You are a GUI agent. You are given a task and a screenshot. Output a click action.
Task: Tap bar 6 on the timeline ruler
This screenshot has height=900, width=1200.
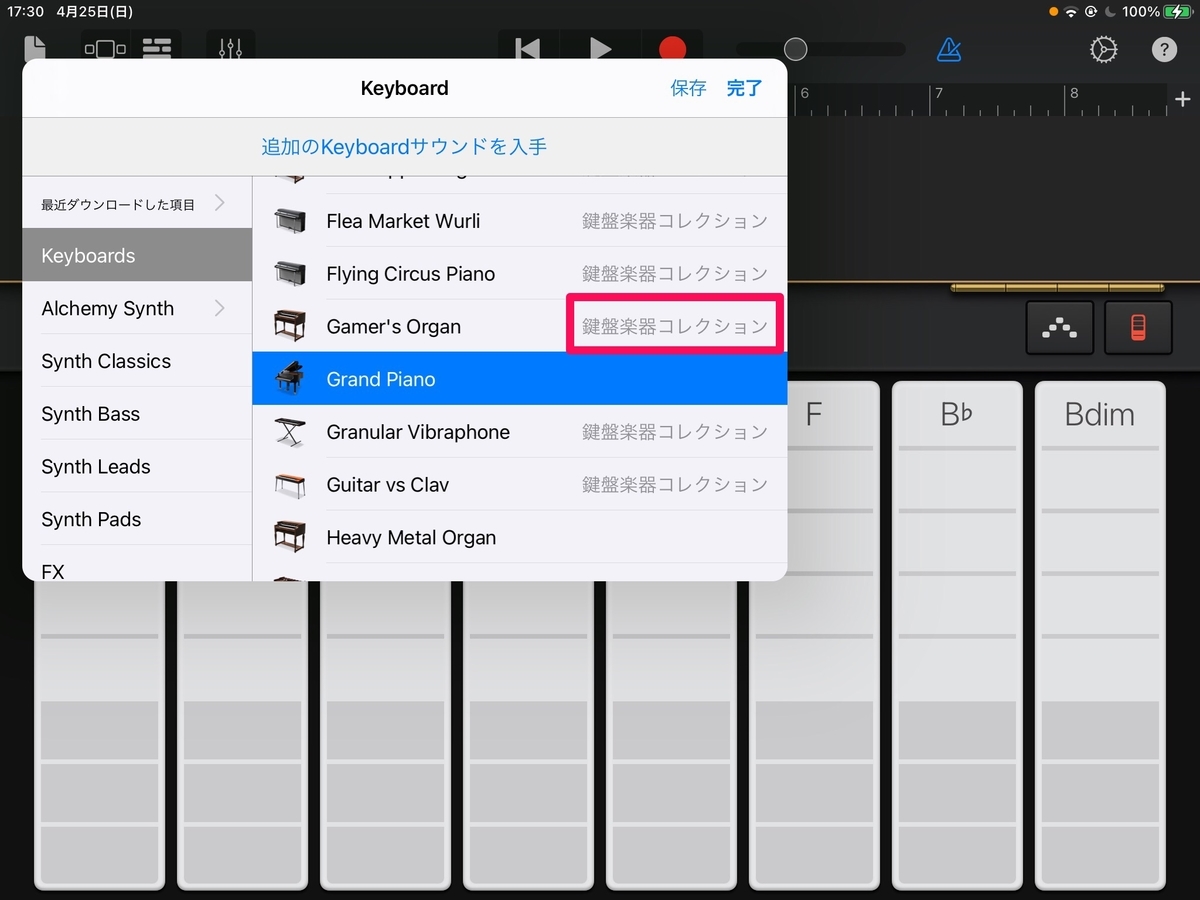pos(804,95)
